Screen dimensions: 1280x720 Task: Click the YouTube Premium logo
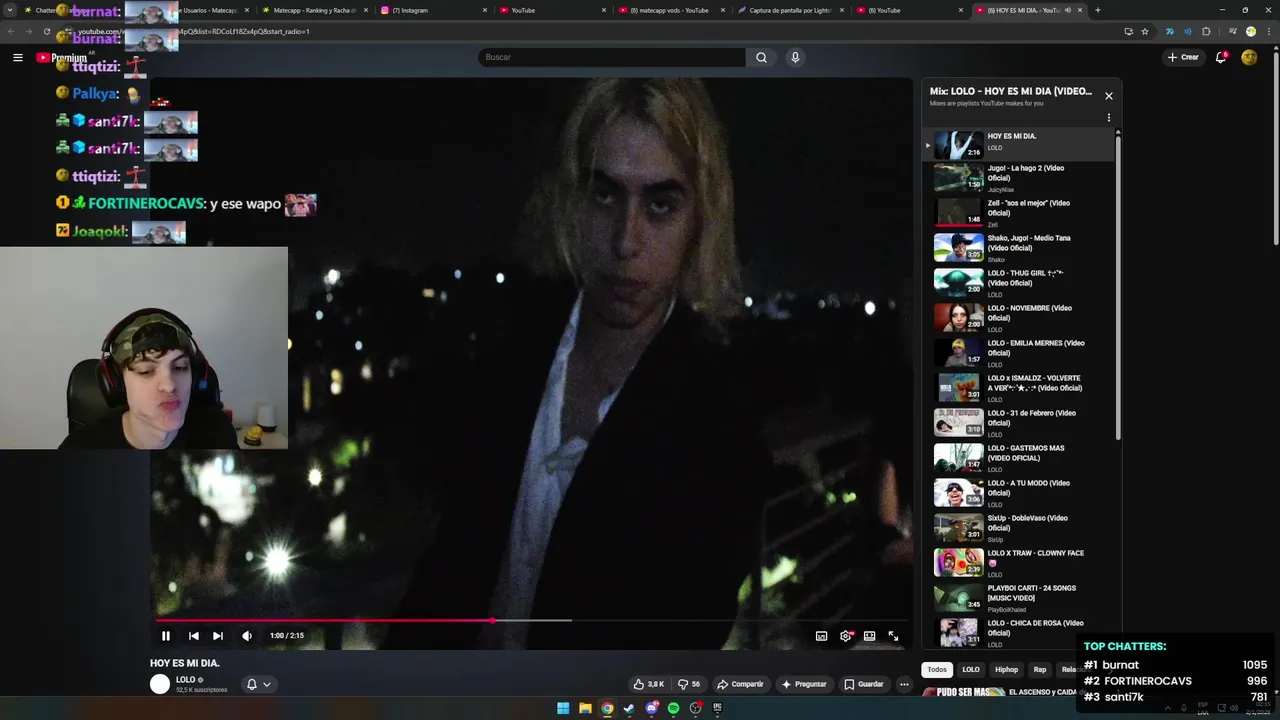pos(62,57)
